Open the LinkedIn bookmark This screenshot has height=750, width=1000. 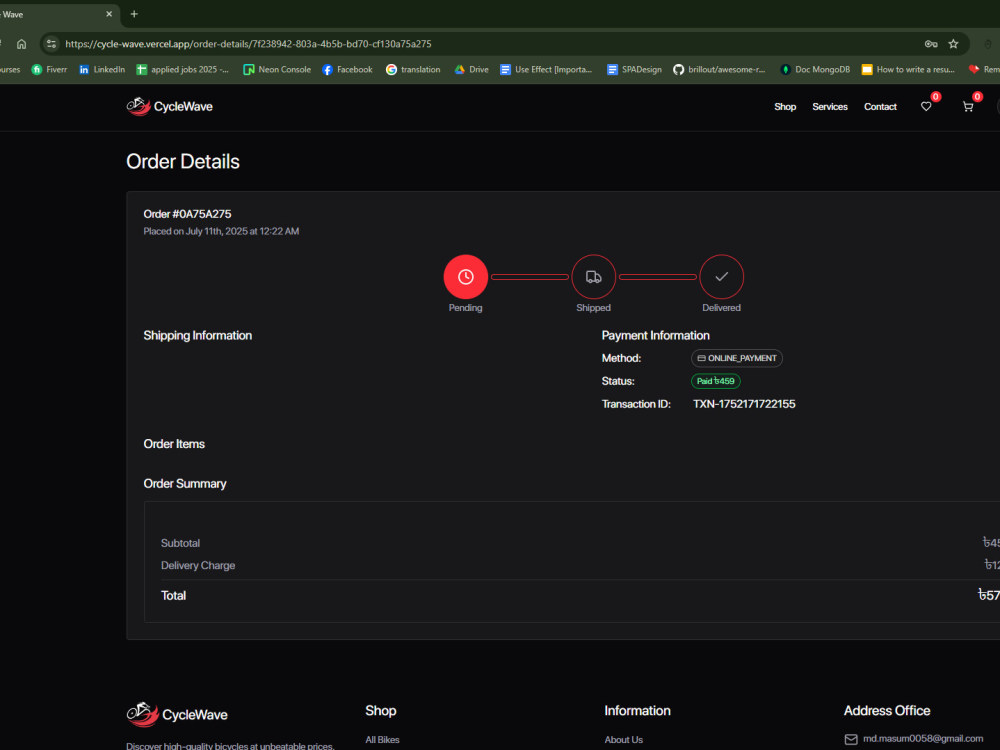[102, 70]
